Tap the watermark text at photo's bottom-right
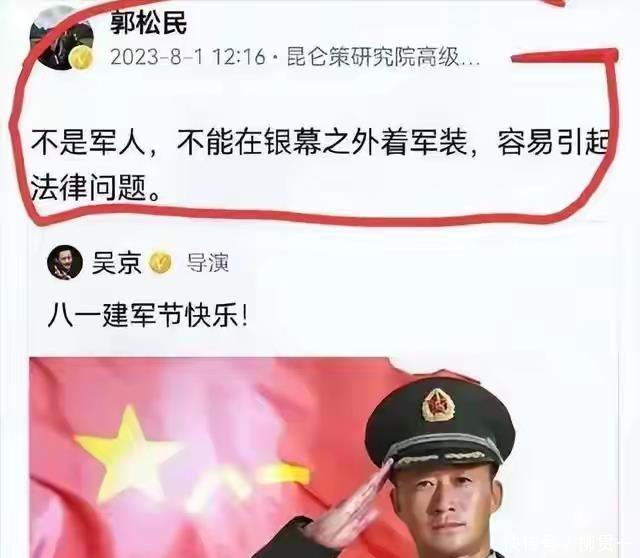 pos(565,545)
